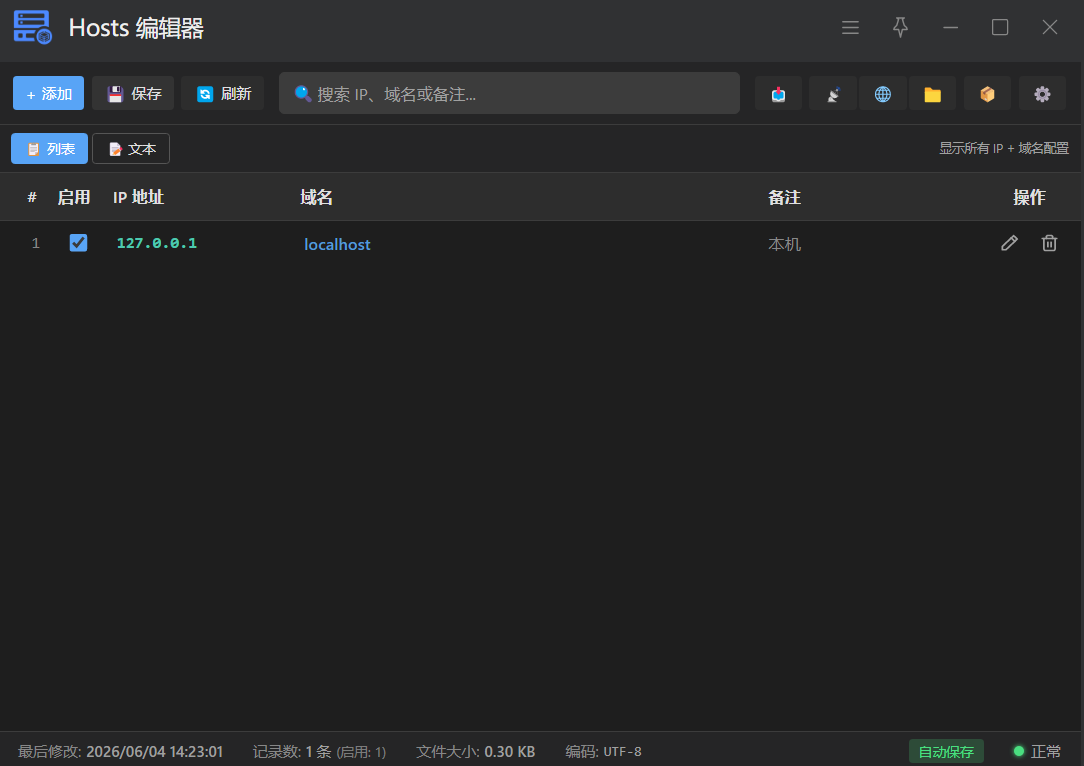The image size is (1084, 766).
Task: Click the localhost domain name
Action: tap(337, 244)
